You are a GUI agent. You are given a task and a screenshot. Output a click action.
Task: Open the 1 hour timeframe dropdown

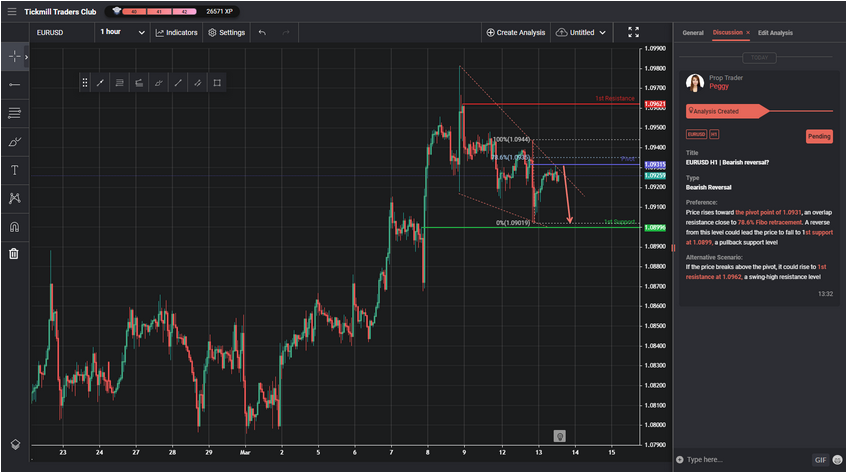pos(122,32)
